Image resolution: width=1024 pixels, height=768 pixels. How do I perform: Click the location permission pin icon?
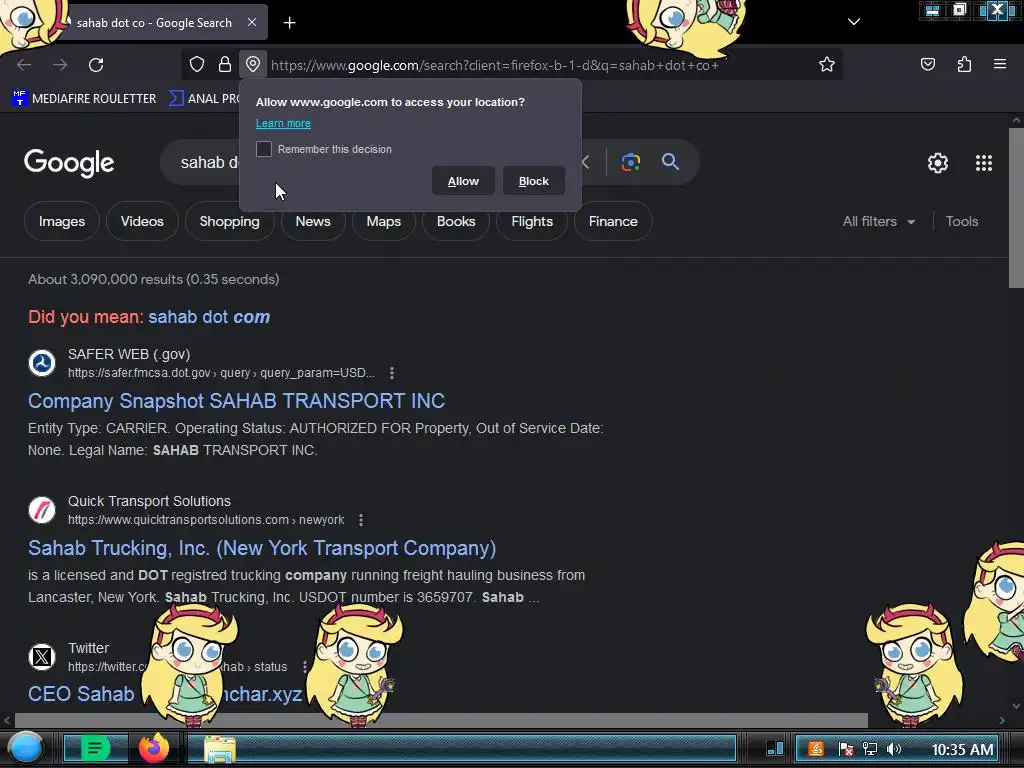tap(253, 64)
